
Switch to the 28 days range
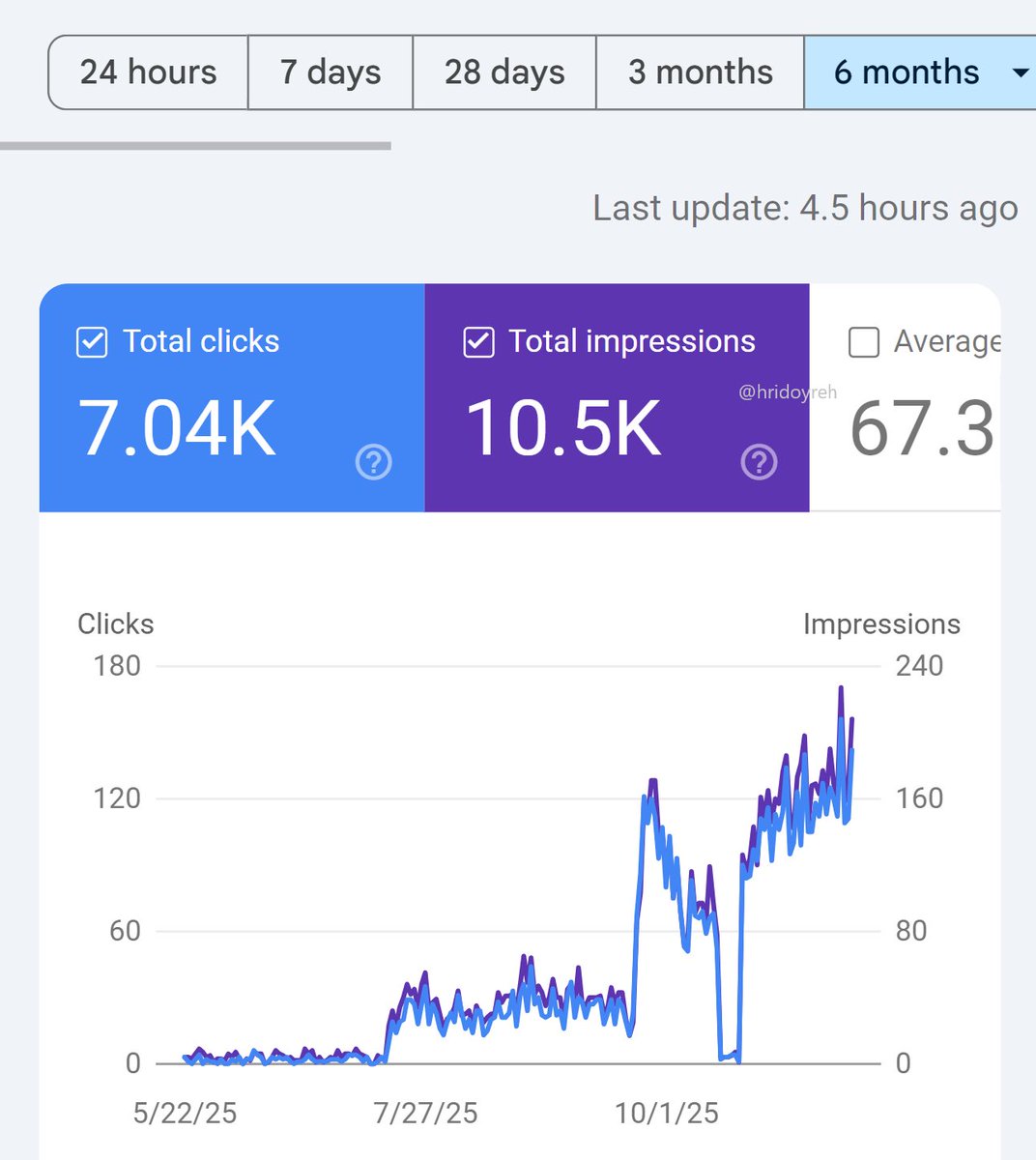coord(504,72)
